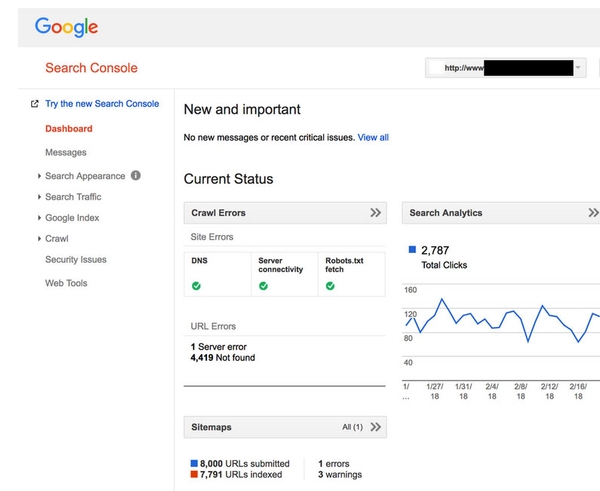
Task: Select the Robots.txt fetch label
Action: [x=344, y=265]
